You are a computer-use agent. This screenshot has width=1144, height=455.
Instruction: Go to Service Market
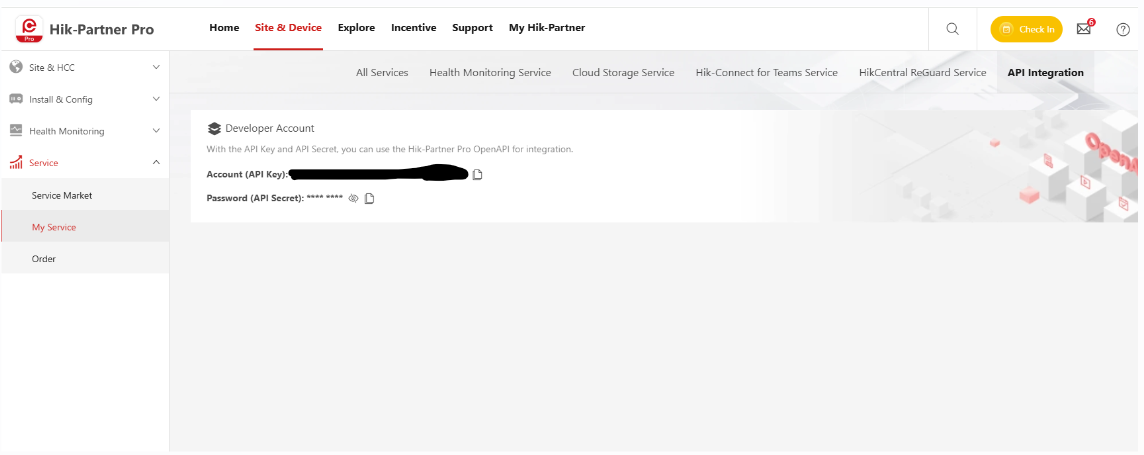coord(62,196)
